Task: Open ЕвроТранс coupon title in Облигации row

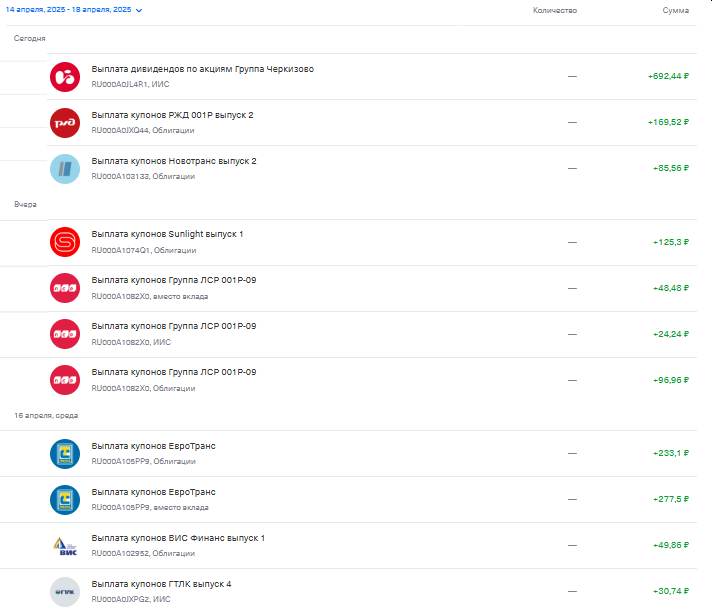Action: pos(153,446)
